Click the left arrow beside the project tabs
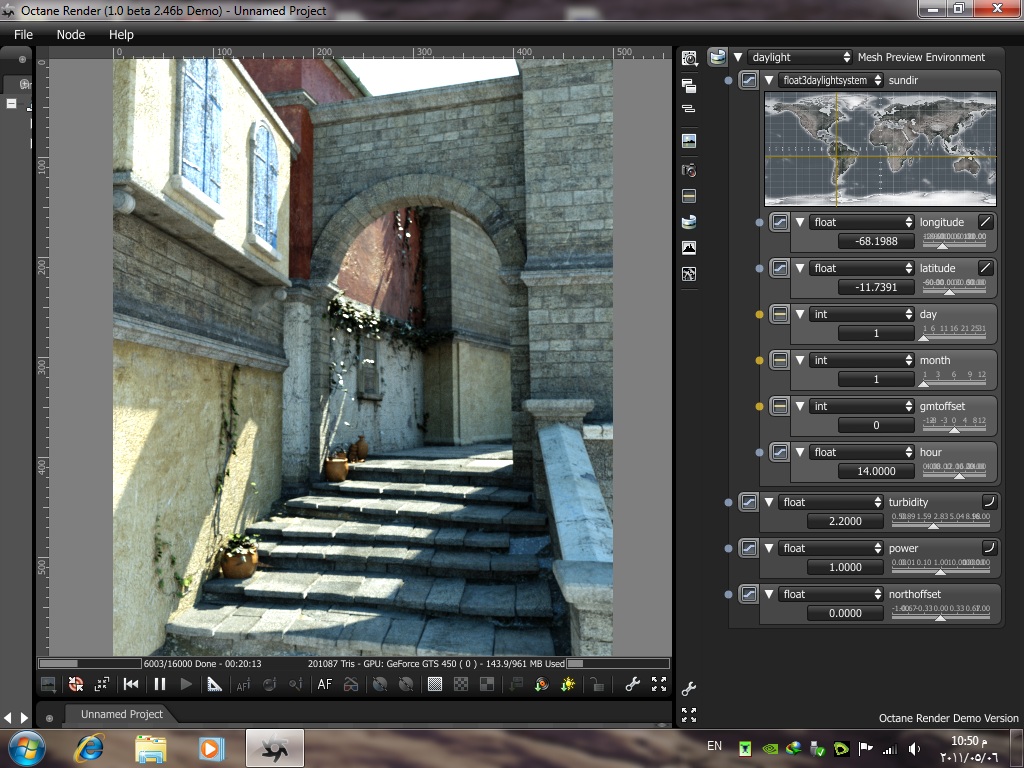The image size is (1024, 768). tap(8, 718)
